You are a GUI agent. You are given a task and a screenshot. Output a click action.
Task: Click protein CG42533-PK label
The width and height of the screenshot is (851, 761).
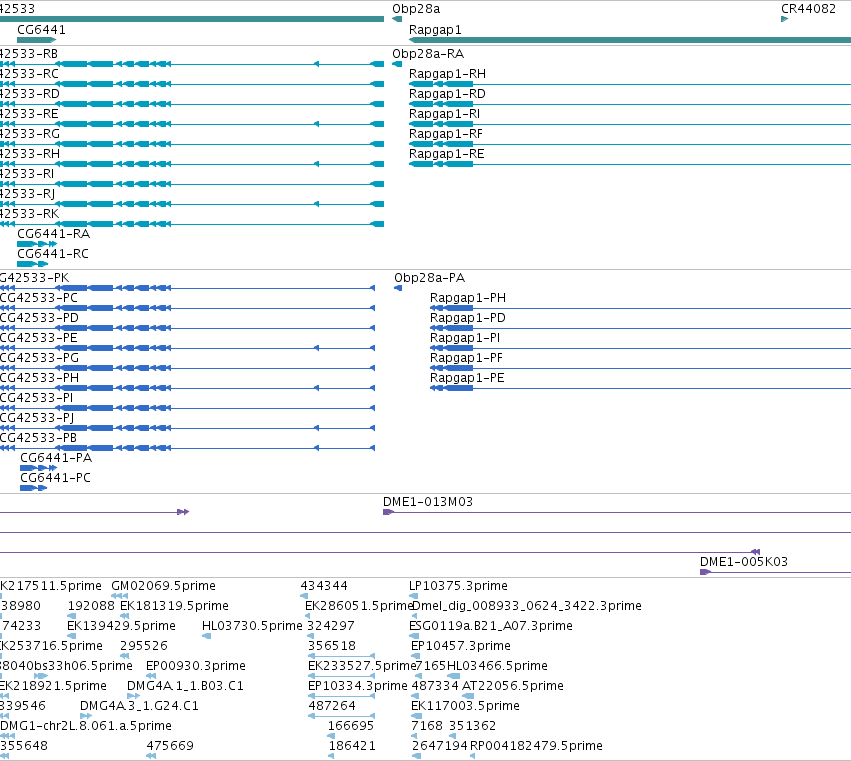[35, 278]
